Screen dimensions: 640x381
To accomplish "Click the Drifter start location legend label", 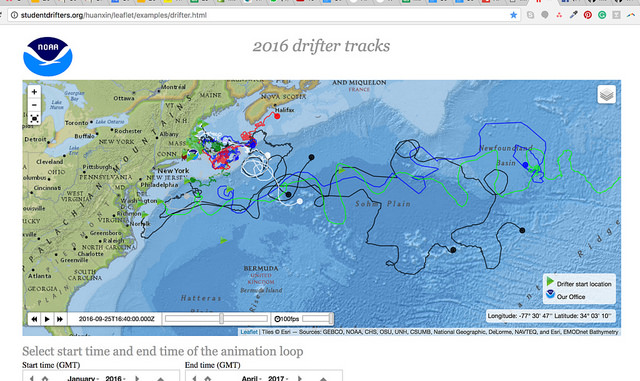I will (x=584, y=284).
